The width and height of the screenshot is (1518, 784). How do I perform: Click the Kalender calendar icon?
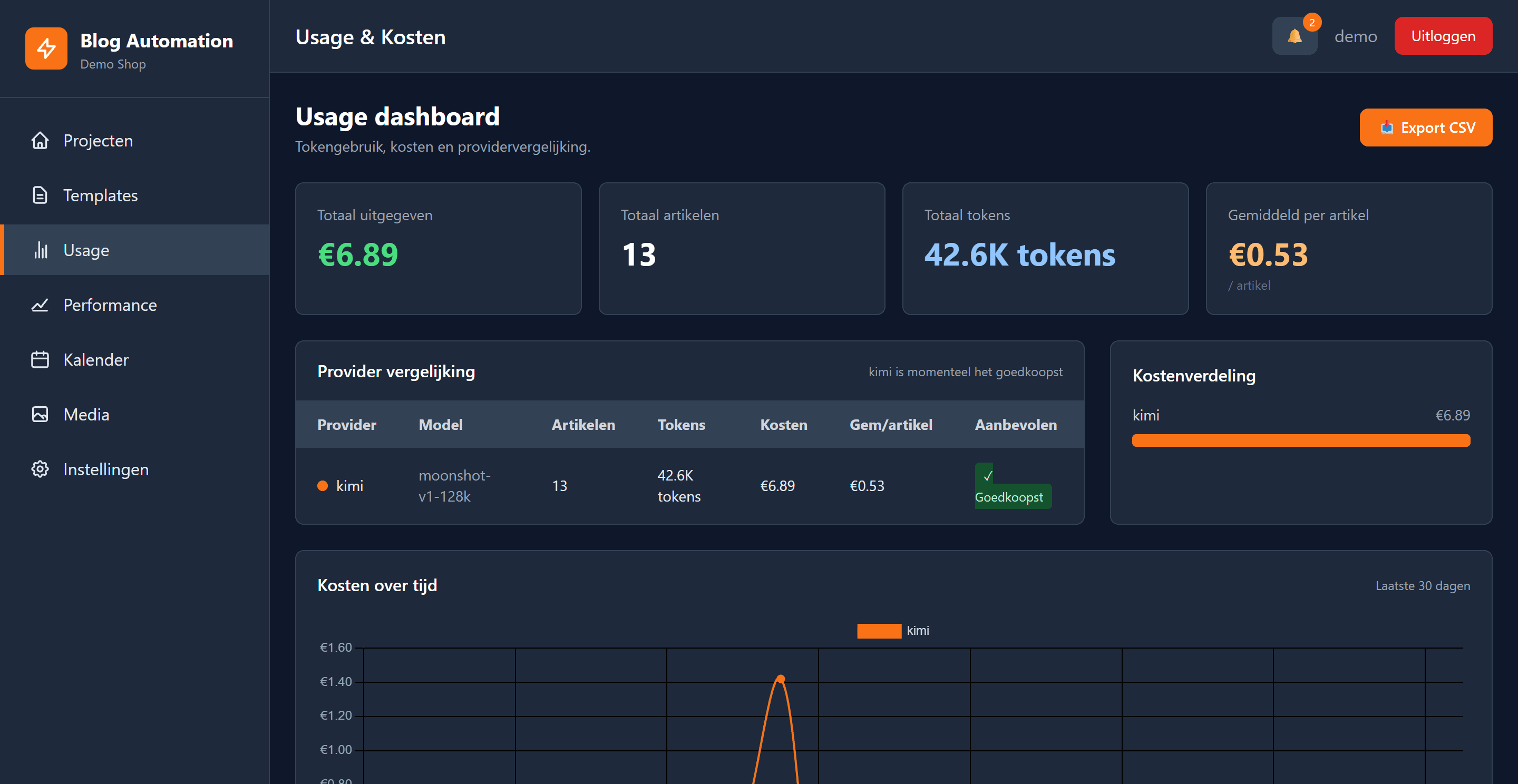coord(40,360)
